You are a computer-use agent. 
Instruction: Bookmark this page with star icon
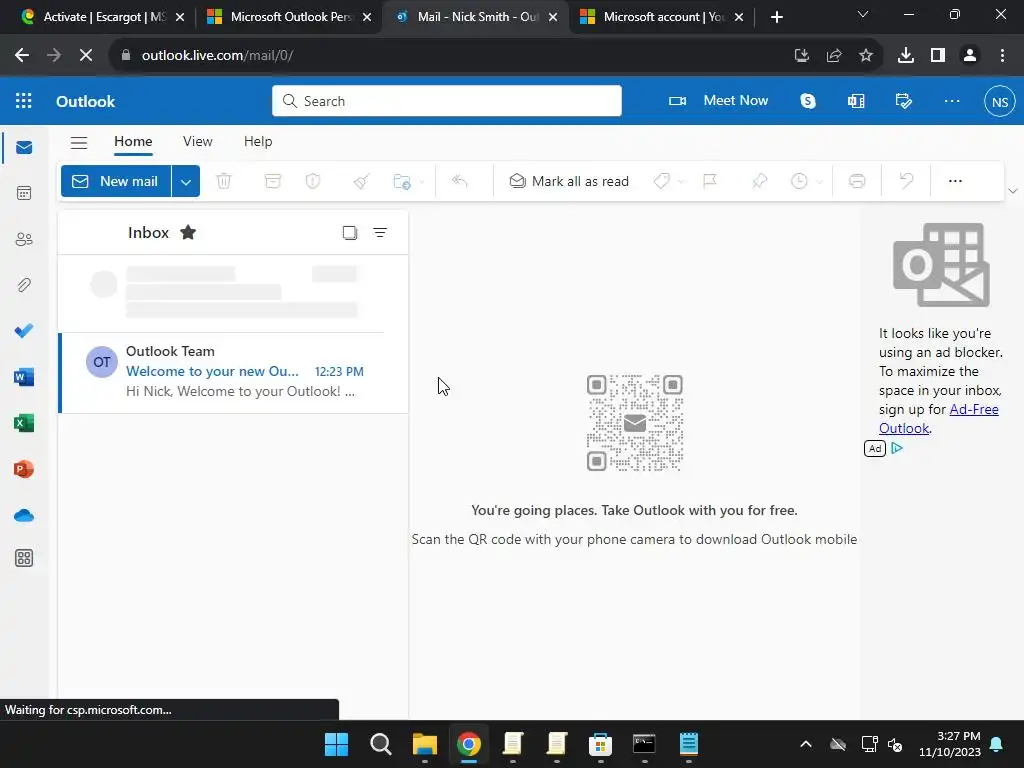pos(865,56)
